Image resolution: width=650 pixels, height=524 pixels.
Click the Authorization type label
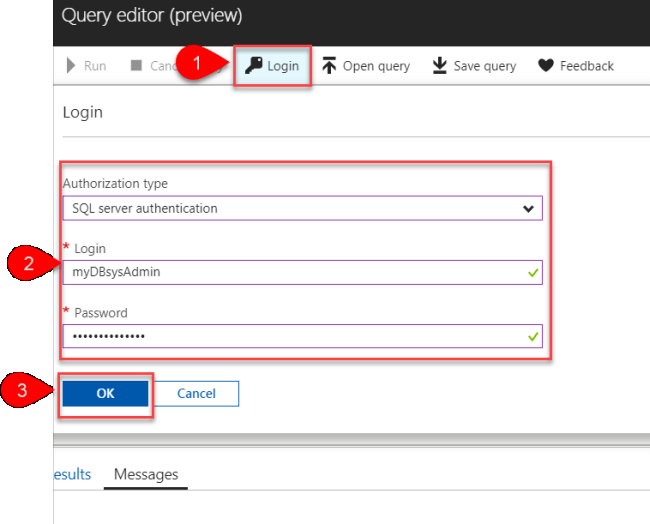tap(115, 183)
